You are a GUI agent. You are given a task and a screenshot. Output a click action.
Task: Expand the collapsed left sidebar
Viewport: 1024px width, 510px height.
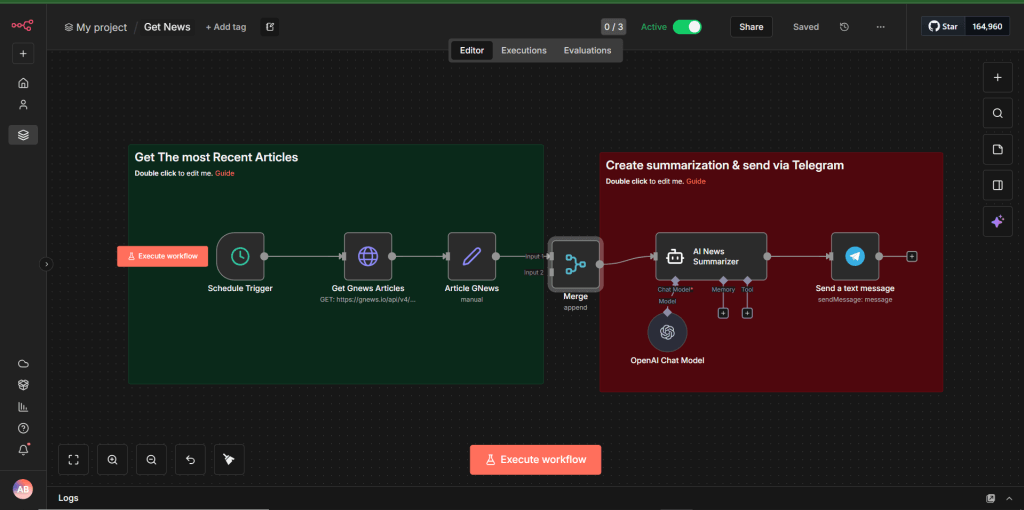point(45,264)
